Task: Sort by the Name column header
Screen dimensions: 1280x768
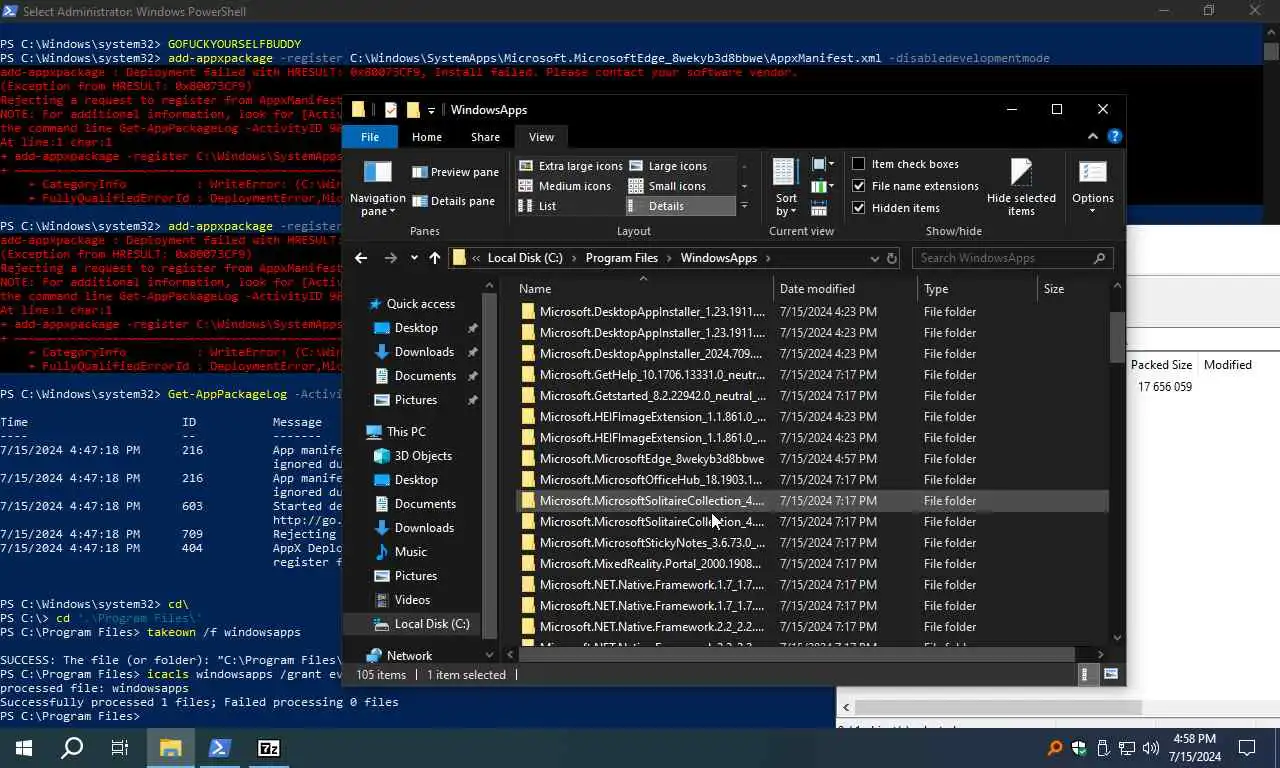Action: [643, 288]
